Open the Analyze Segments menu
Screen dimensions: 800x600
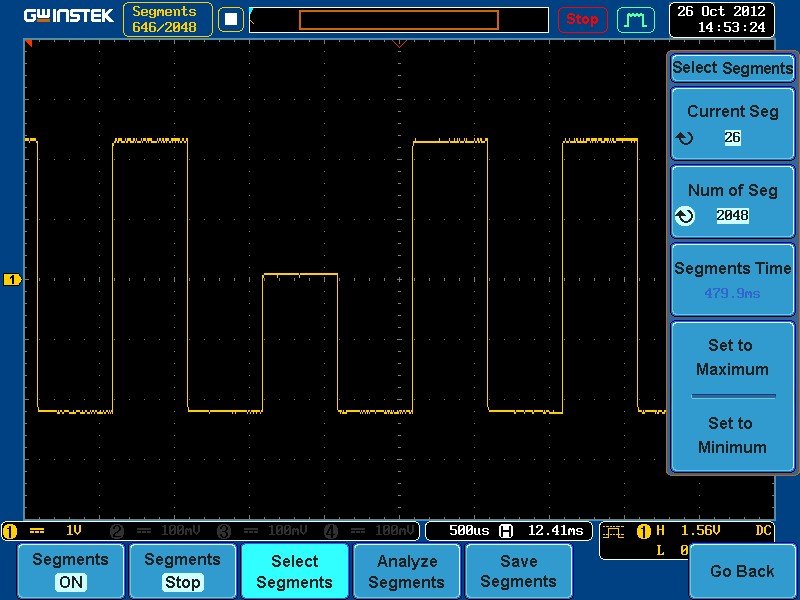pos(407,571)
